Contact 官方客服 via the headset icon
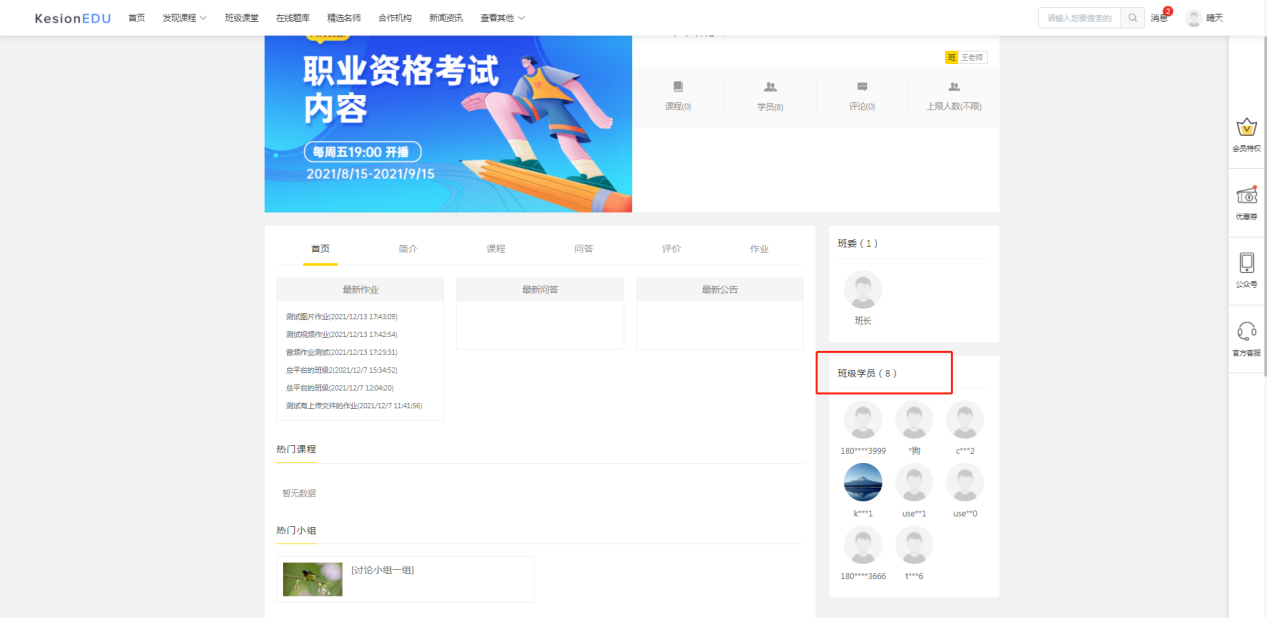Image resolution: width=1267 pixels, height=618 pixels. click(1246, 331)
